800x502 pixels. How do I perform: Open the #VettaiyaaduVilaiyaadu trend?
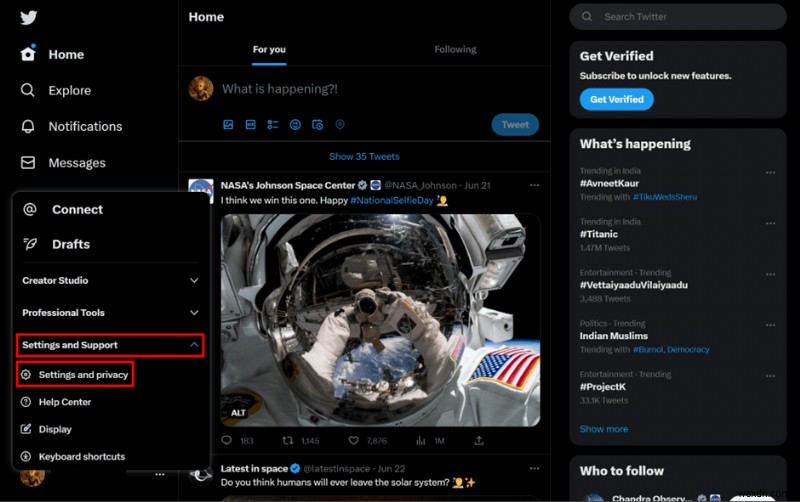tap(634, 285)
